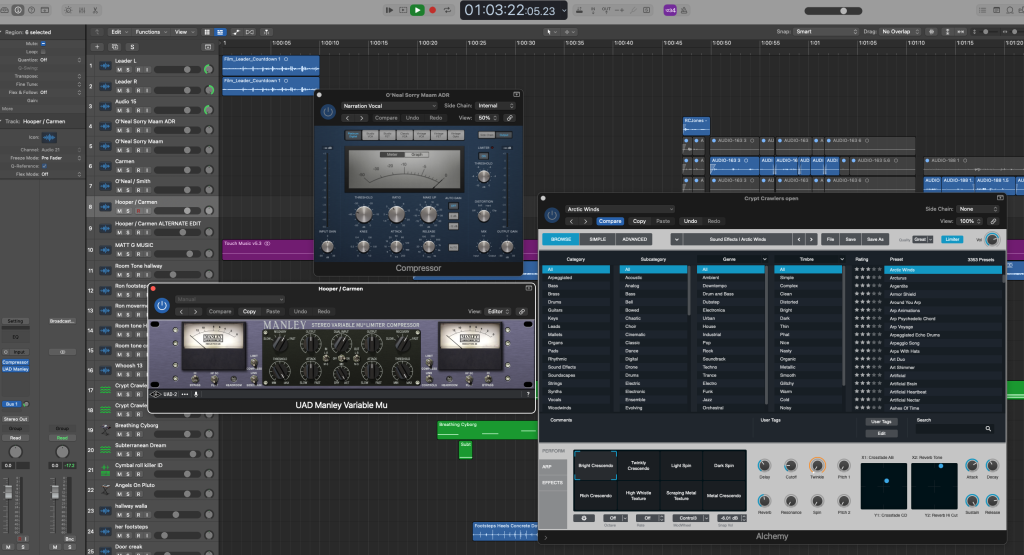This screenshot has width=1024, height=555.
Task: Toggle the Alchemy plugin power button
Action: tap(551, 214)
